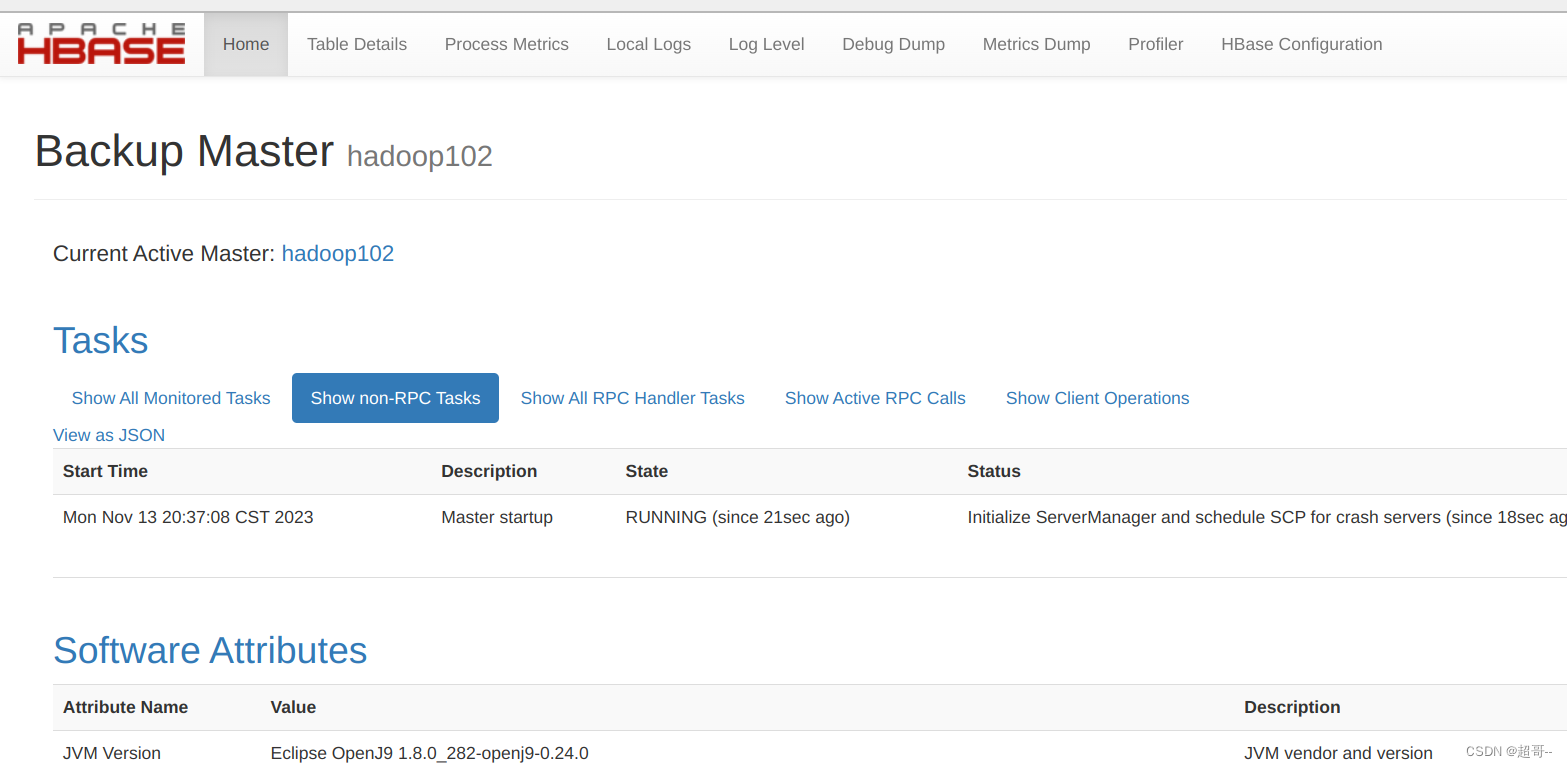This screenshot has width=1567, height=767.
Task: Select the 'Eclipse OpenJ9 1.8.0_282-openj9-0.24.0' value
Action: coord(430,753)
